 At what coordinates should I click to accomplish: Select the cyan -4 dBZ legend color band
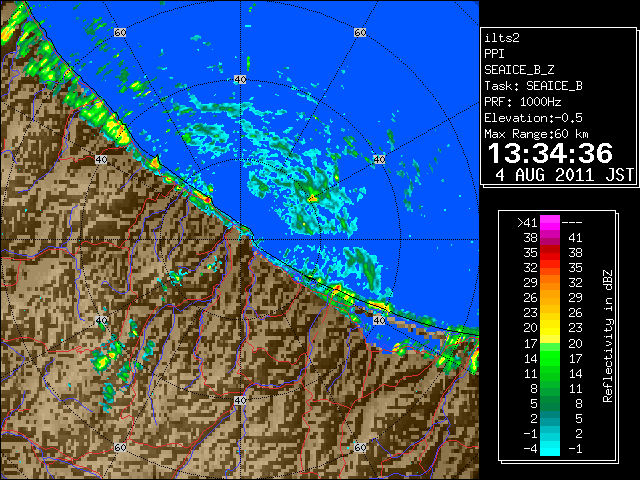tap(550, 449)
